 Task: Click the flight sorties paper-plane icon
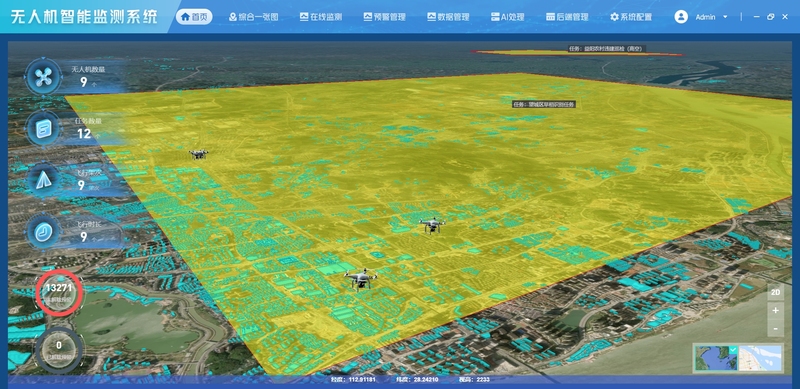click(44, 179)
